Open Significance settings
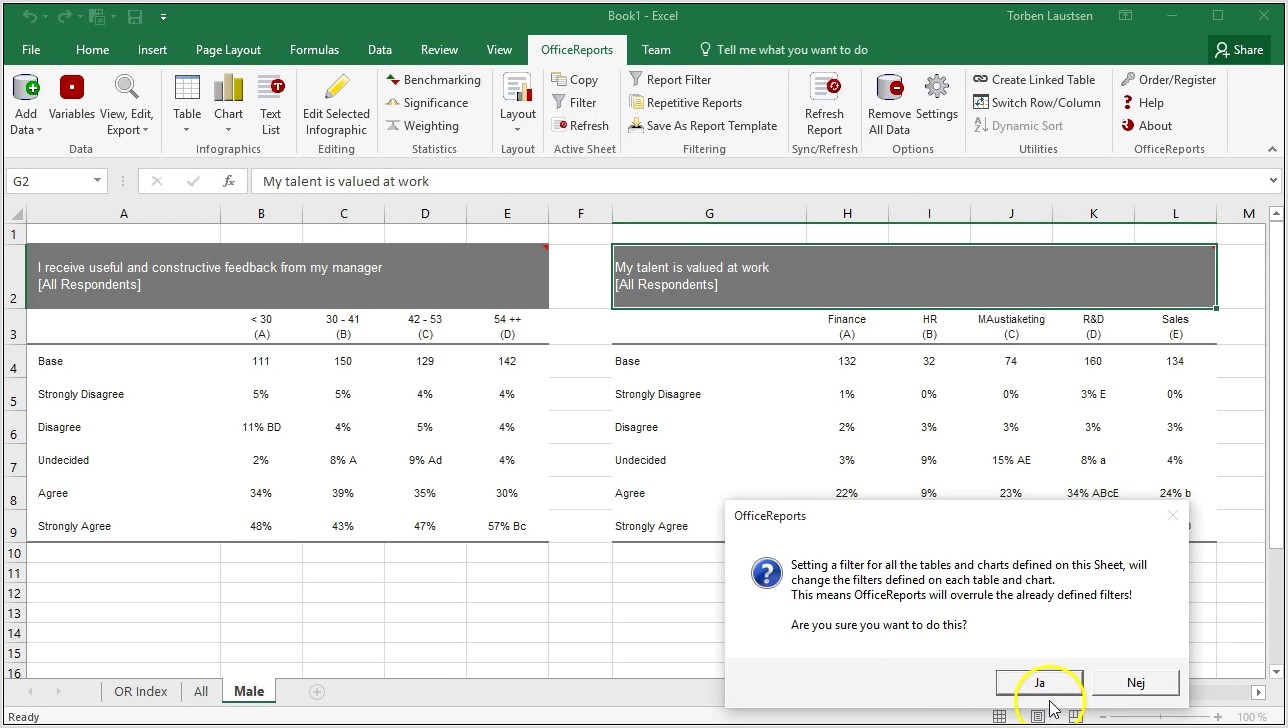Image resolution: width=1288 pixels, height=728 pixels. click(x=426, y=103)
